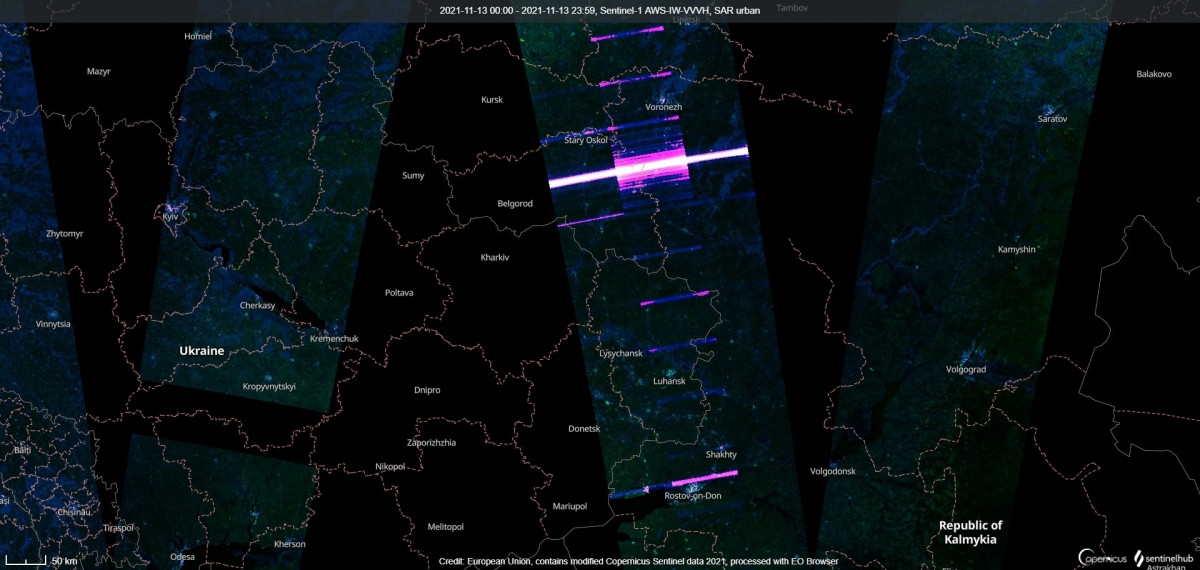Screen dimensions: 1200x570
Task: Select the Kharkiv city label
Action: click(x=495, y=257)
